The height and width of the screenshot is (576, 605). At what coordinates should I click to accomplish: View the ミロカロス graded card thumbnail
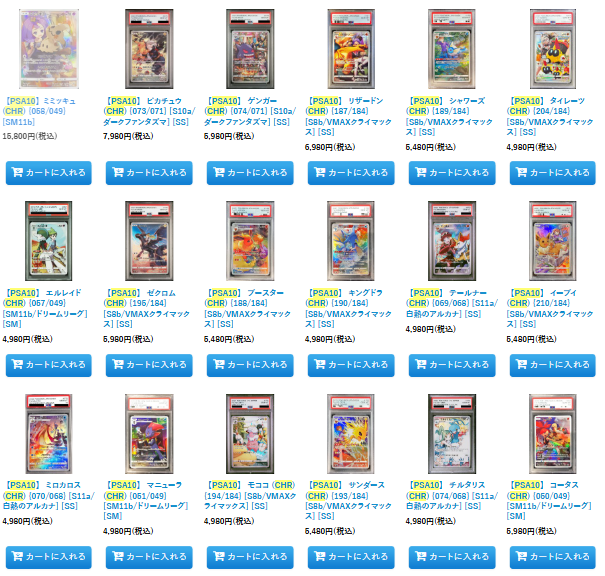(49, 434)
